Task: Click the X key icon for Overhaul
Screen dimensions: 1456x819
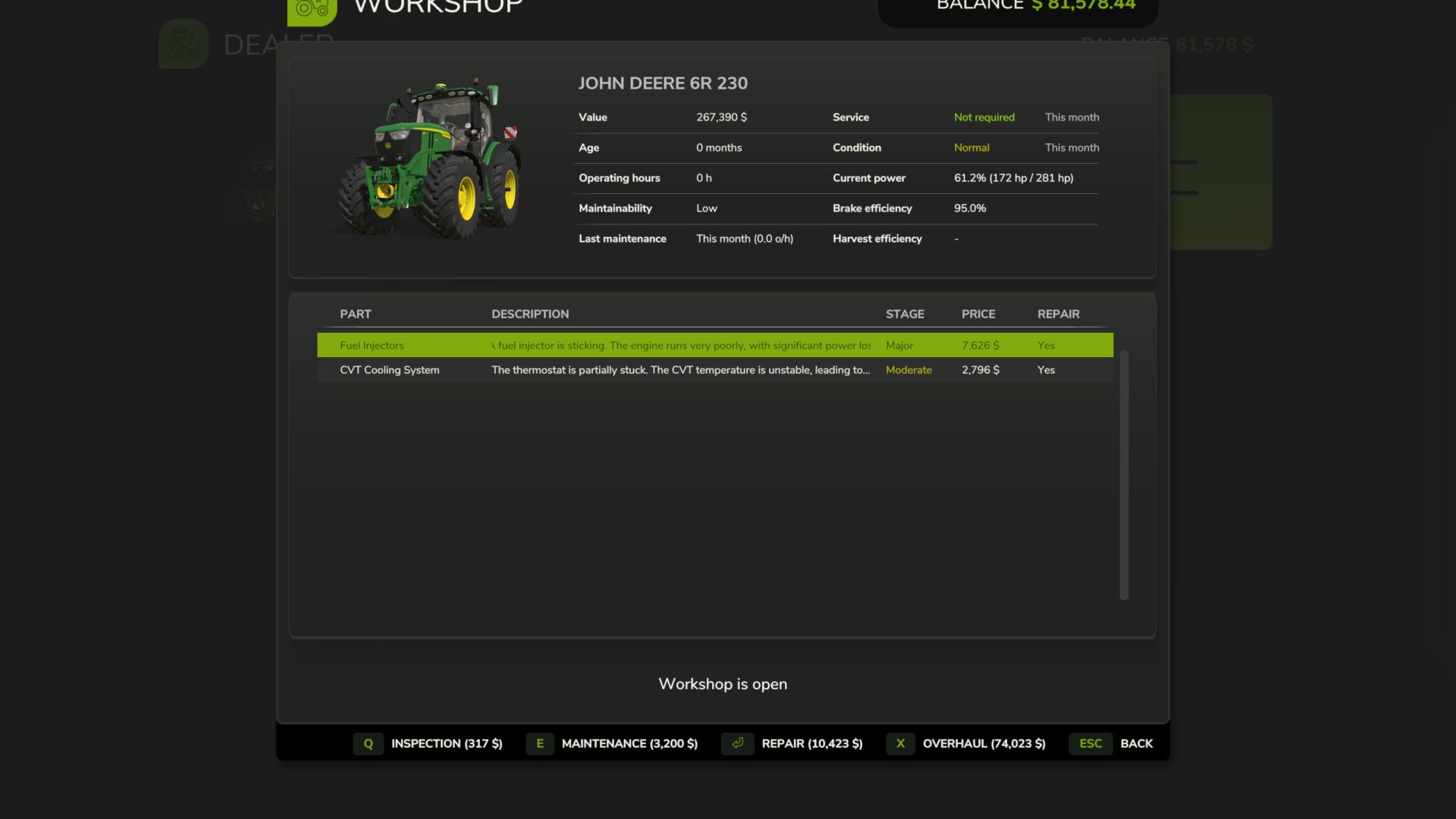Action: point(900,744)
